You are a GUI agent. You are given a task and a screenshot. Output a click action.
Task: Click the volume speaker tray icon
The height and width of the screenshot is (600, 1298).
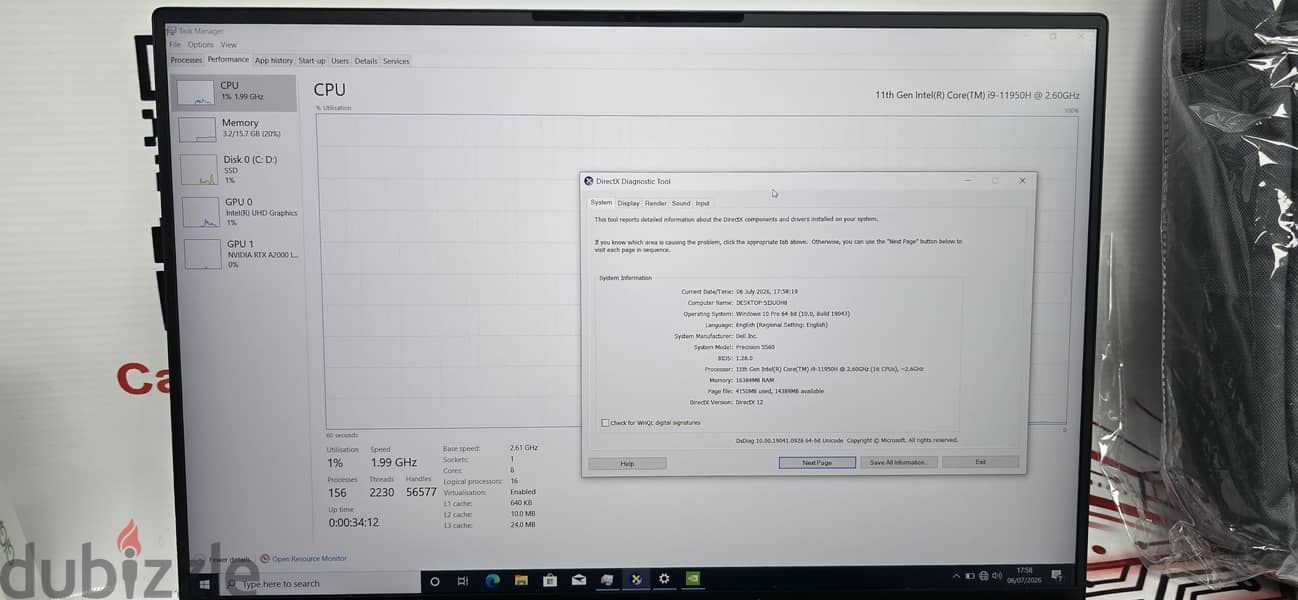tap(995, 576)
